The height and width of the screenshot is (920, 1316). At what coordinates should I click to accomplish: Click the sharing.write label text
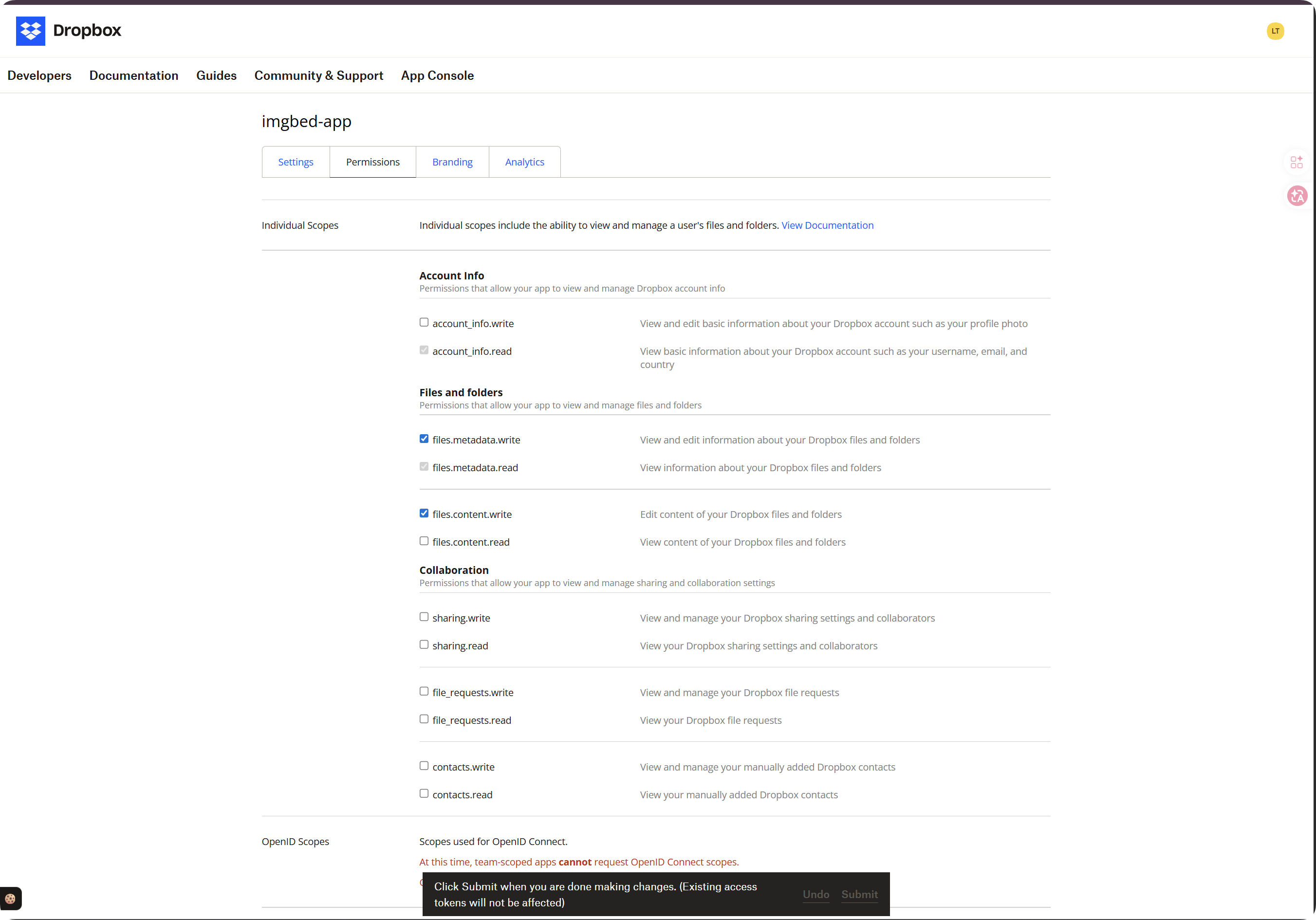click(x=462, y=619)
